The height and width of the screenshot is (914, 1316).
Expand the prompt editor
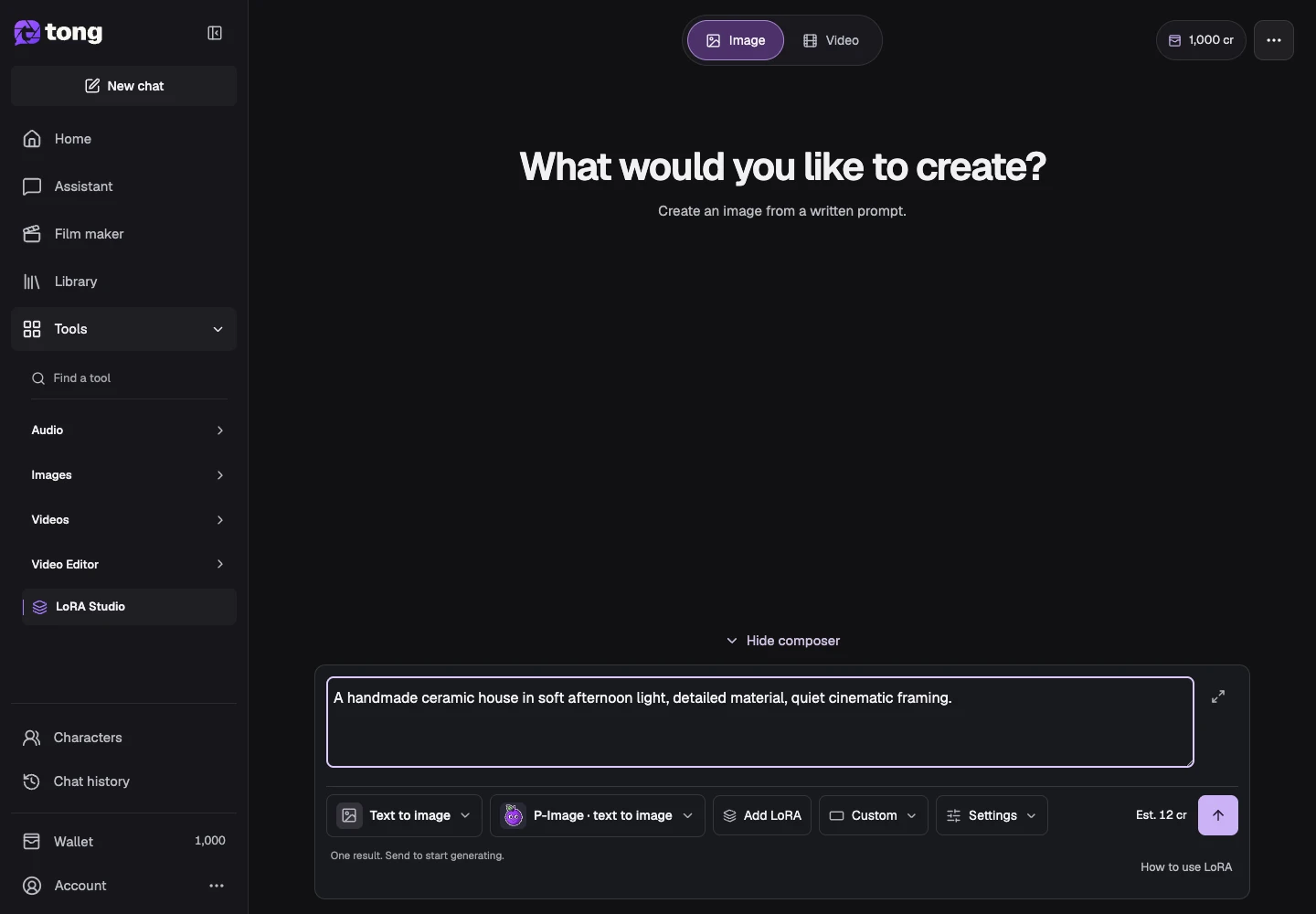coord(1218,696)
